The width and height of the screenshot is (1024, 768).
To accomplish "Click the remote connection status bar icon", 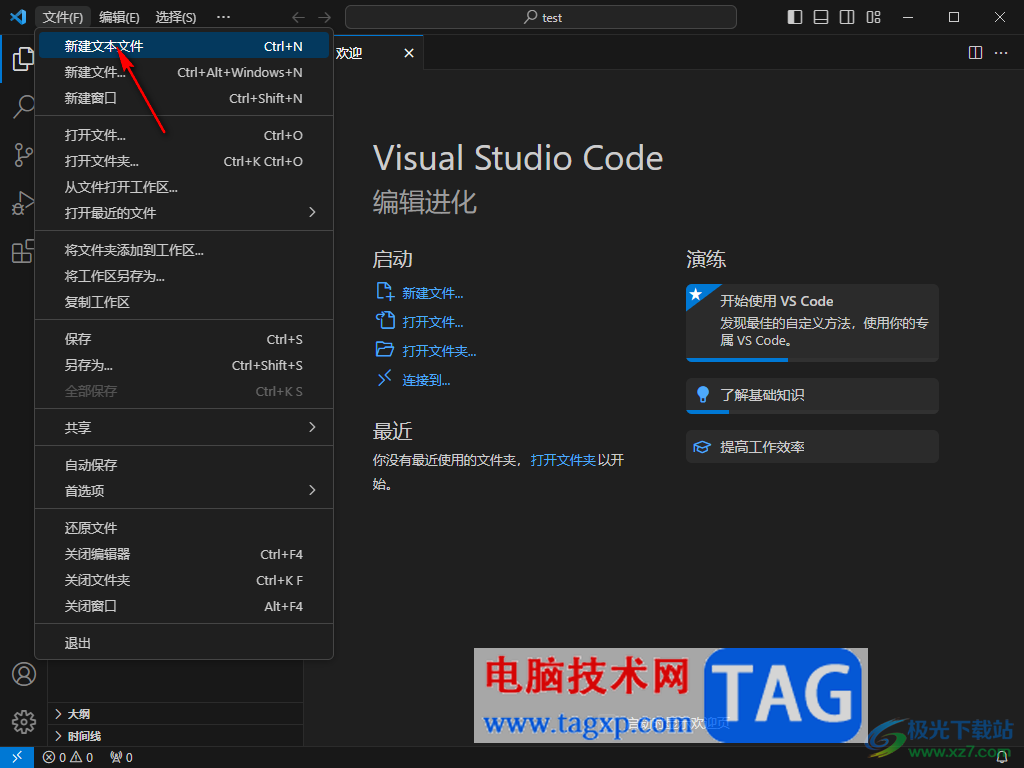I will pyautogui.click(x=17, y=757).
